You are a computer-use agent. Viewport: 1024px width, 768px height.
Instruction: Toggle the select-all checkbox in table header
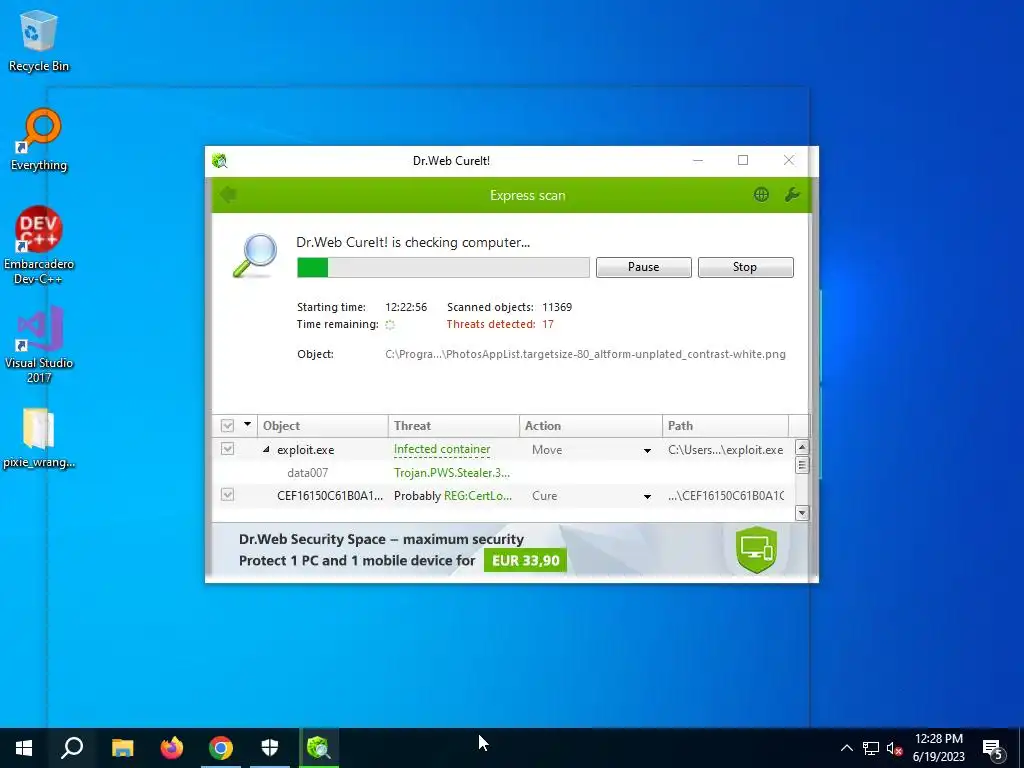[227, 426]
